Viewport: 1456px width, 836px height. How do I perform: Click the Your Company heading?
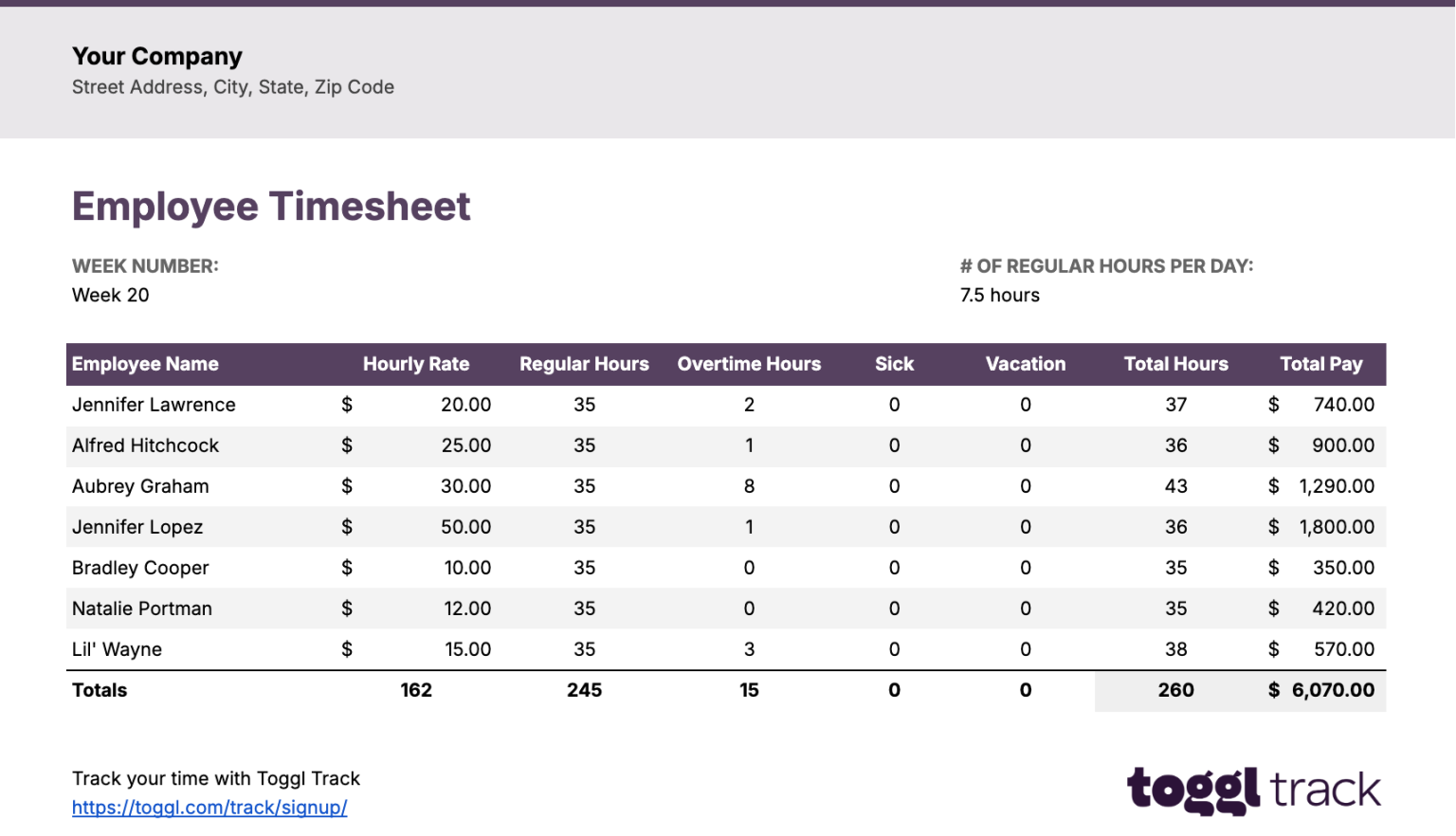156,56
